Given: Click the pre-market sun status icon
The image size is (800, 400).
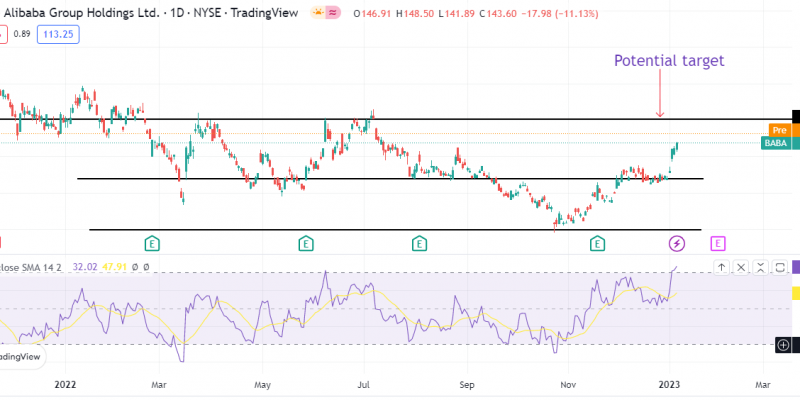Looking at the screenshot, I should [318, 13].
